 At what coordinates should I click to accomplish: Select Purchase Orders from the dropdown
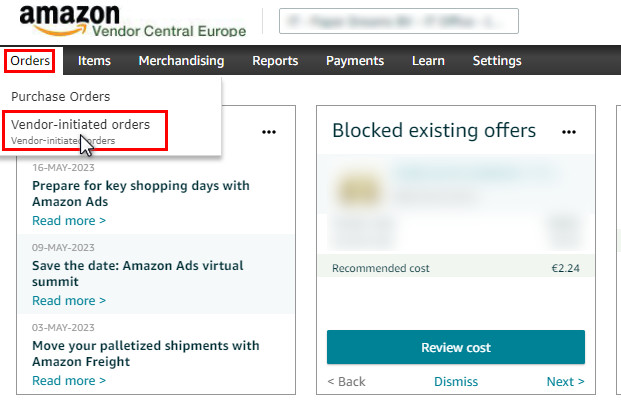(x=61, y=96)
